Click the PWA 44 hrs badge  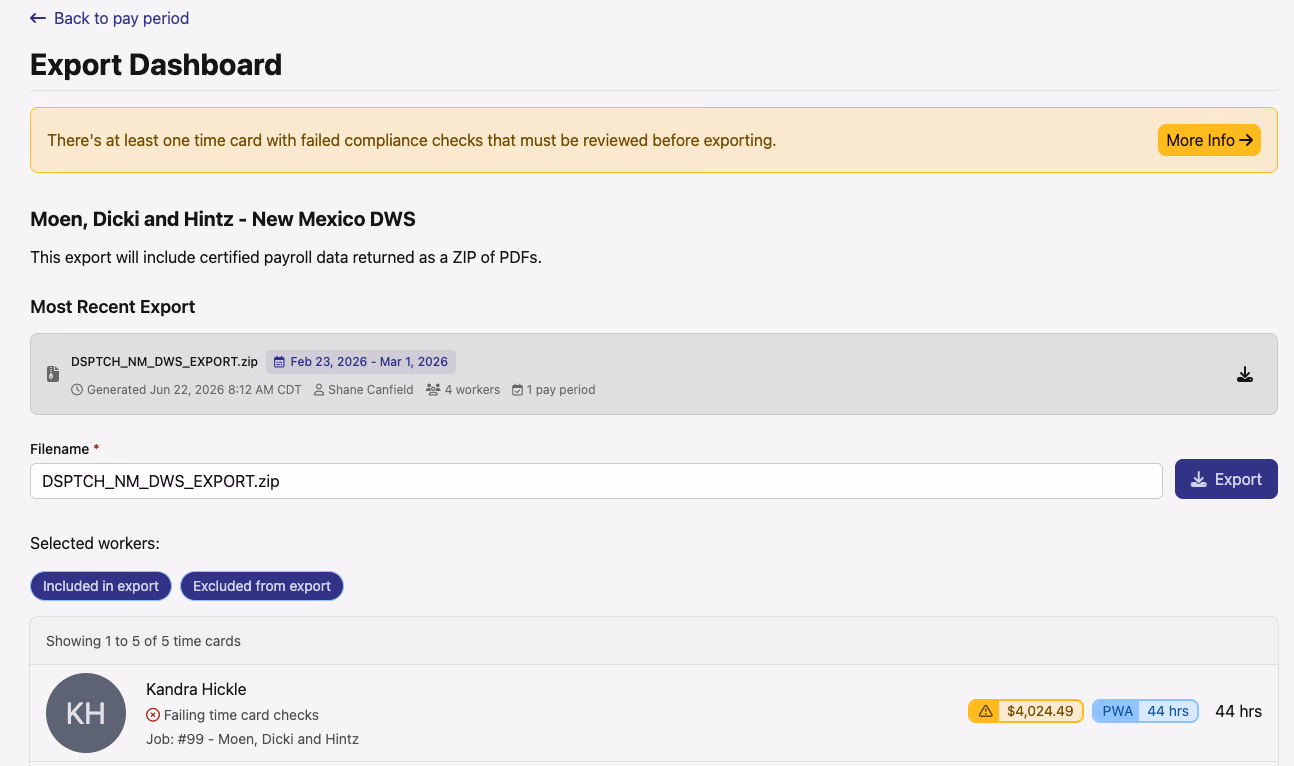[1145, 711]
